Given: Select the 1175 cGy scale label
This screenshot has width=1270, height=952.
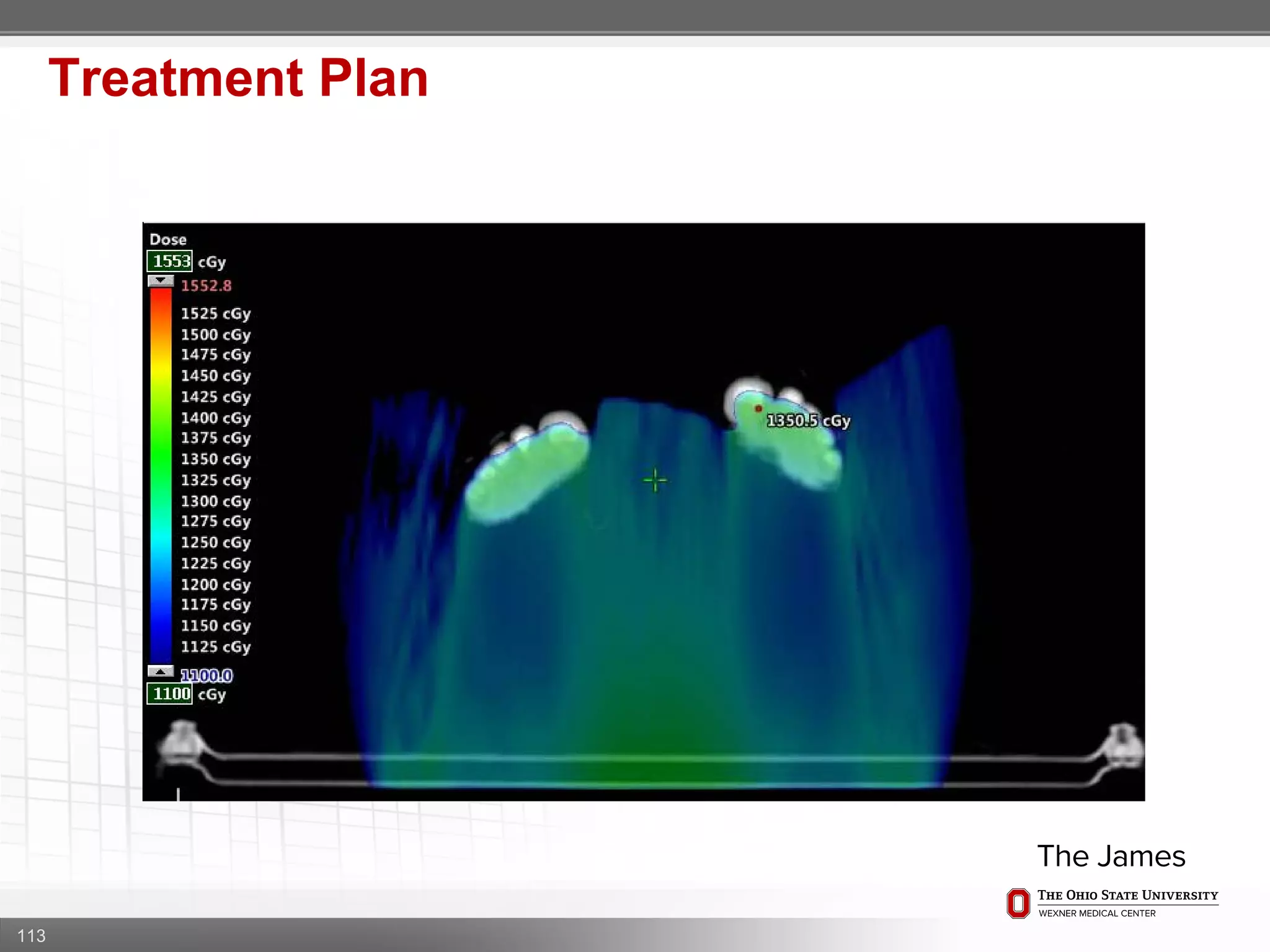Looking at the screenshot, I should point(216,604).
